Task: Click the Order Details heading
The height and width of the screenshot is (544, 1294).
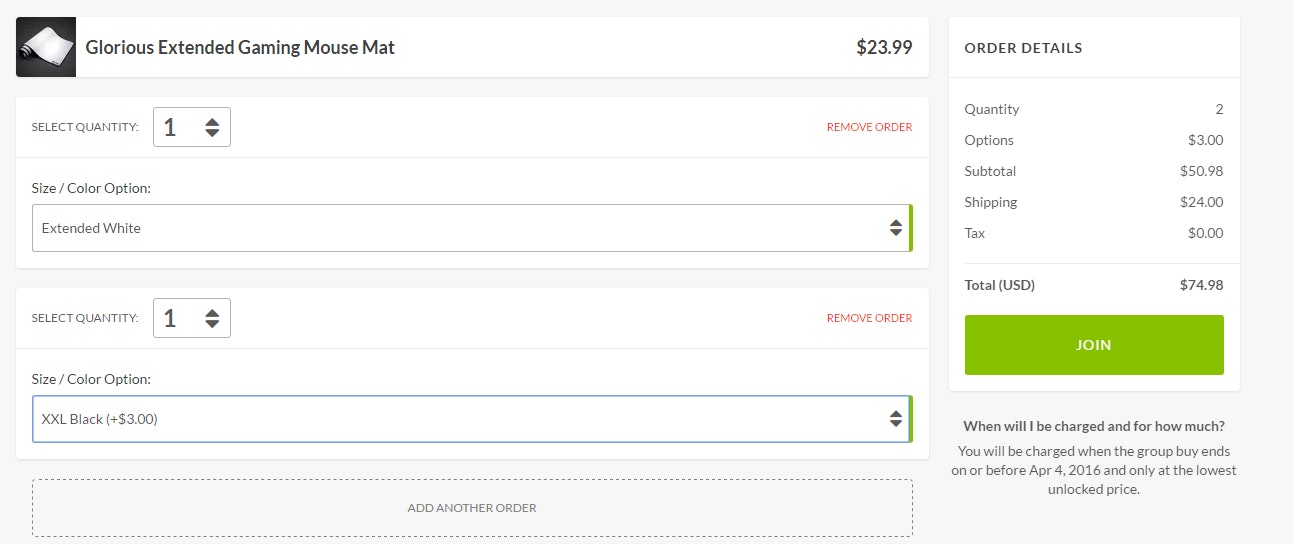Action: pyautogui.click(x=1023, y=48)
